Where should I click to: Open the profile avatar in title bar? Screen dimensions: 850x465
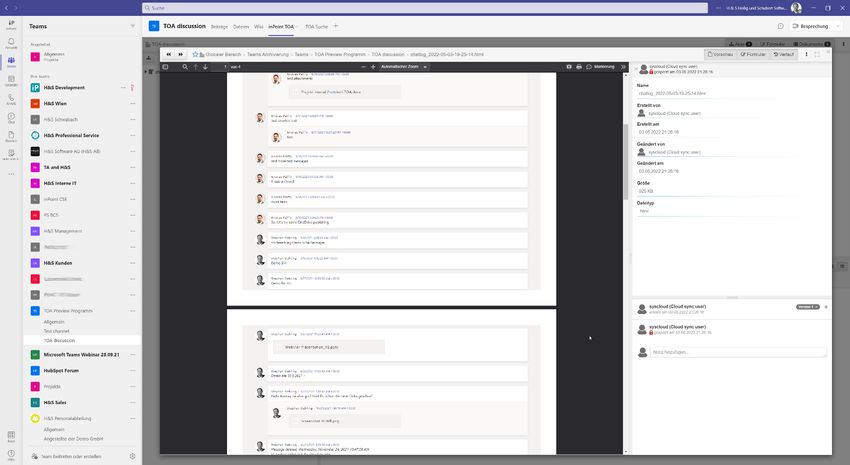(x=796, y=8)
